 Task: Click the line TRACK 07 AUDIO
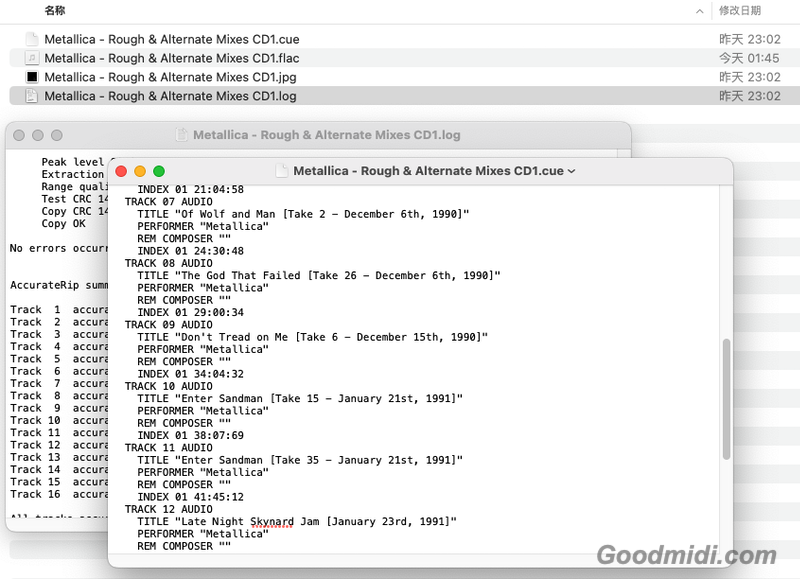click(x=169, y=202)
